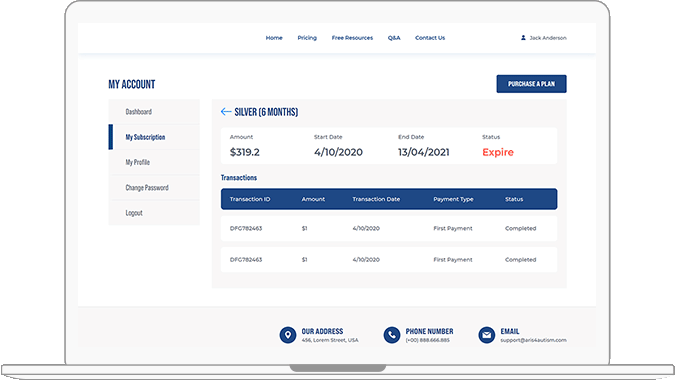
Task: Click the Transaction ID column header
Action: [x=250, y=199]
